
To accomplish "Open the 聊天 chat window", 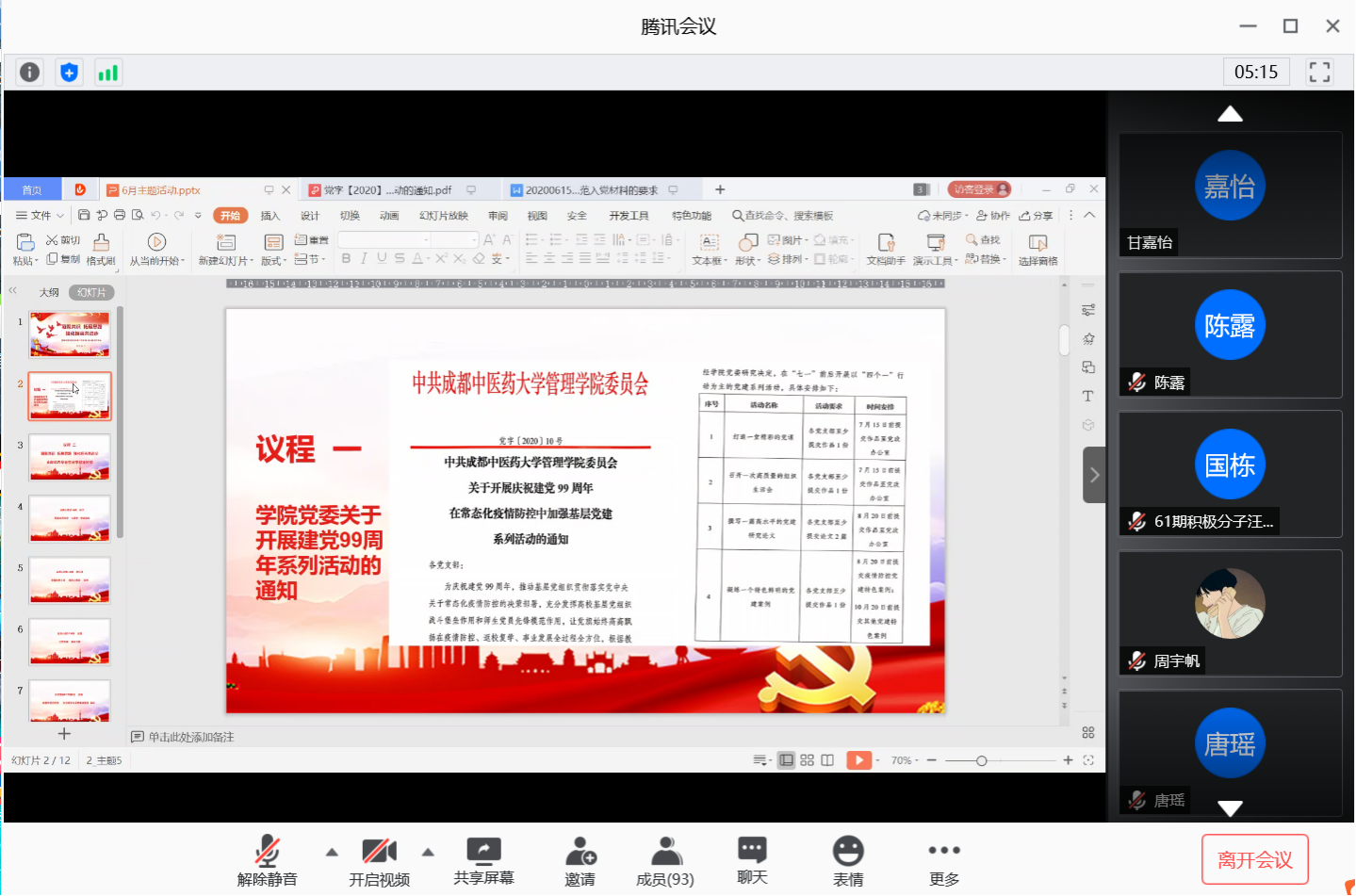I will click(x=752, y=860).
